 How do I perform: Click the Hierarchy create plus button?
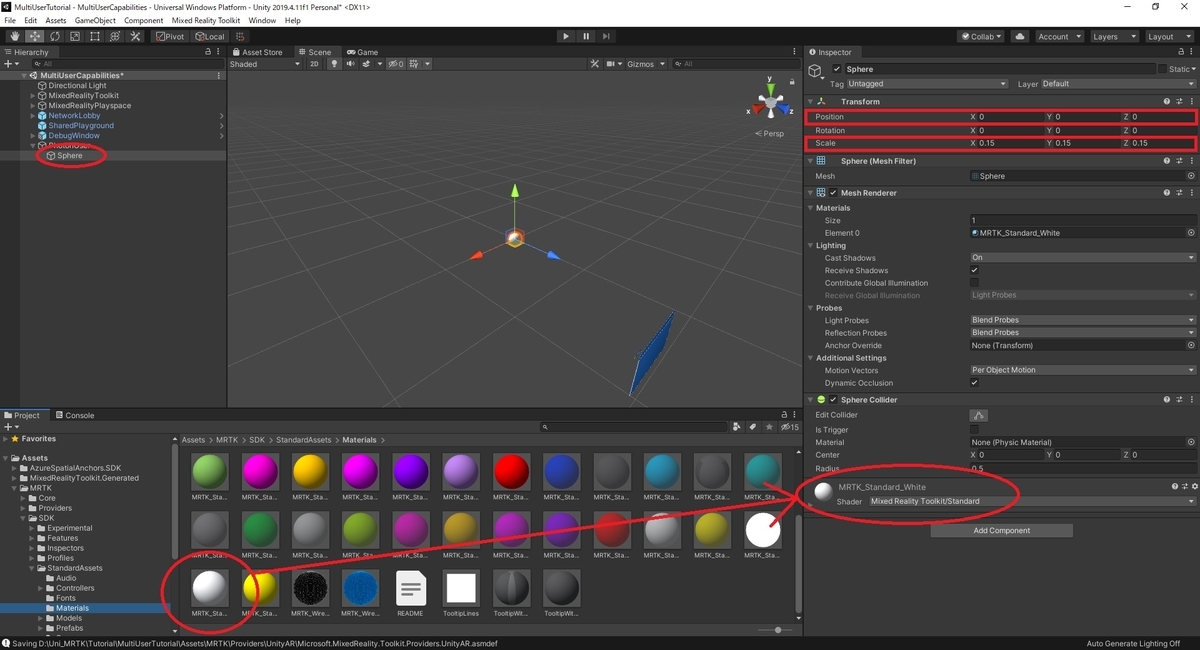click(10, 64)
